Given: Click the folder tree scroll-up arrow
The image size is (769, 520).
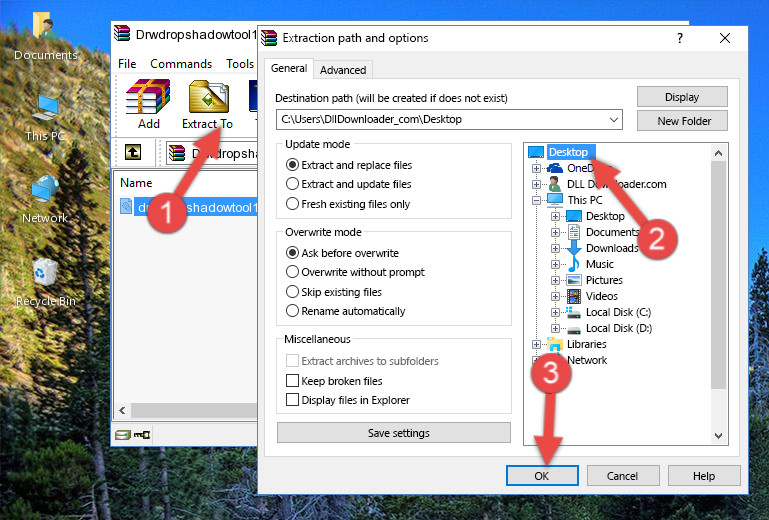Looking at the screenshot, I should pyautogui.click(x=718, y=153).
